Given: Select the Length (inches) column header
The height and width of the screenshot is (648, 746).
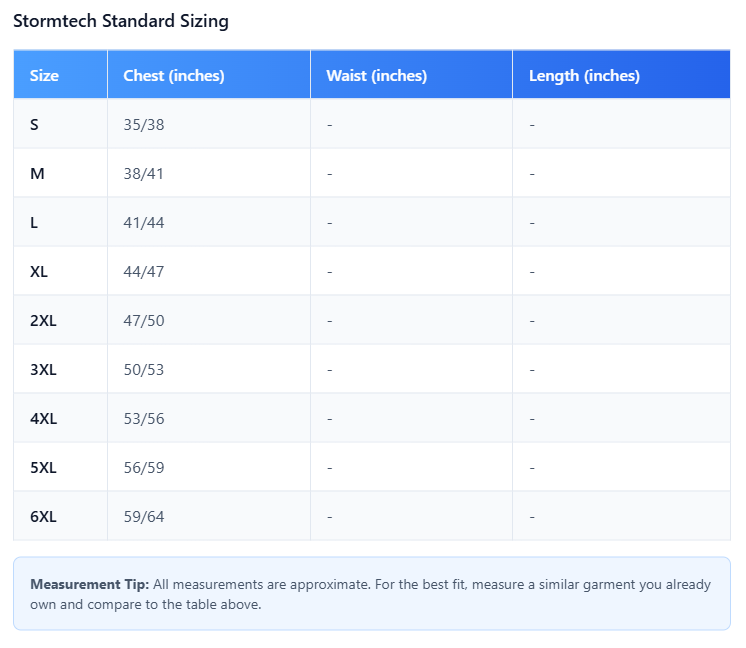Looking at the screenshot, I should click(621, 75).
